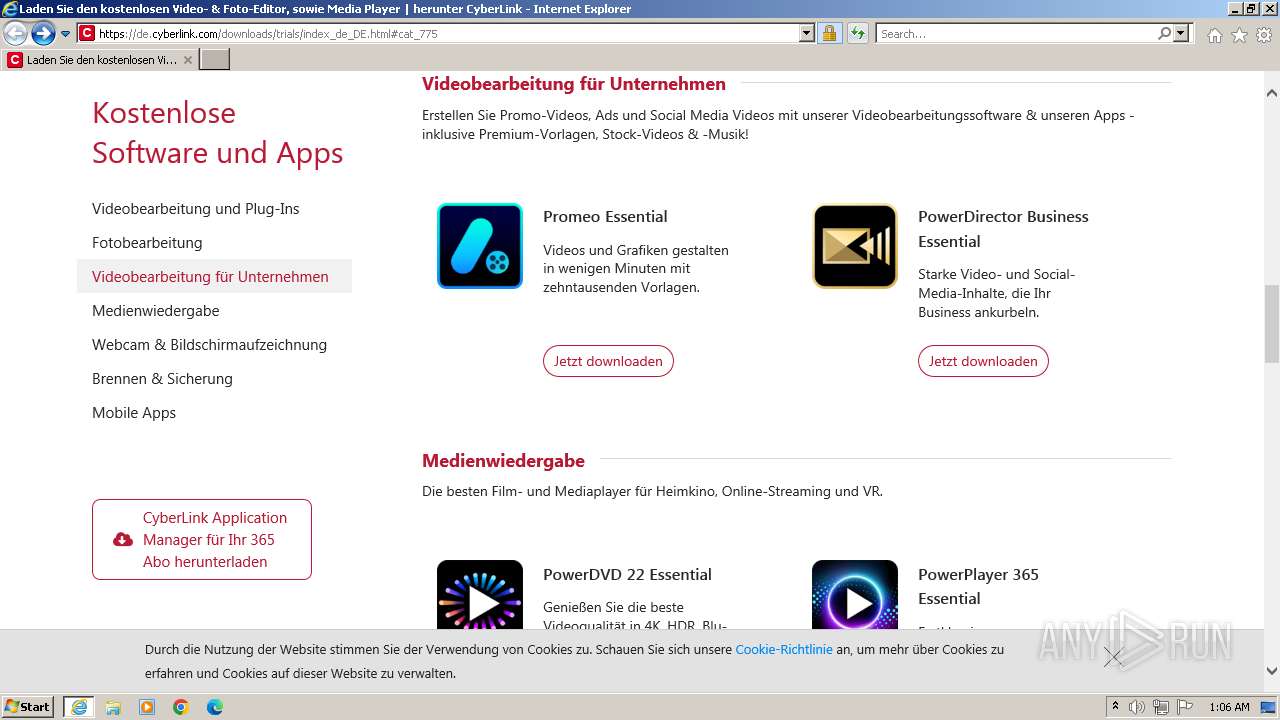Viewport: 1280px width, 720px height.
Task: Select Webcam & Bildschirmaufzeichnung sidebar item
Action: (x=209, y=345)
